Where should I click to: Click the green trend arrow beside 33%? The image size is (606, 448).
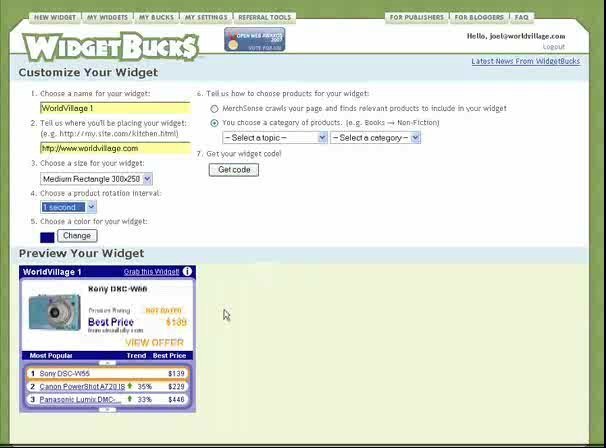[130, 399]
